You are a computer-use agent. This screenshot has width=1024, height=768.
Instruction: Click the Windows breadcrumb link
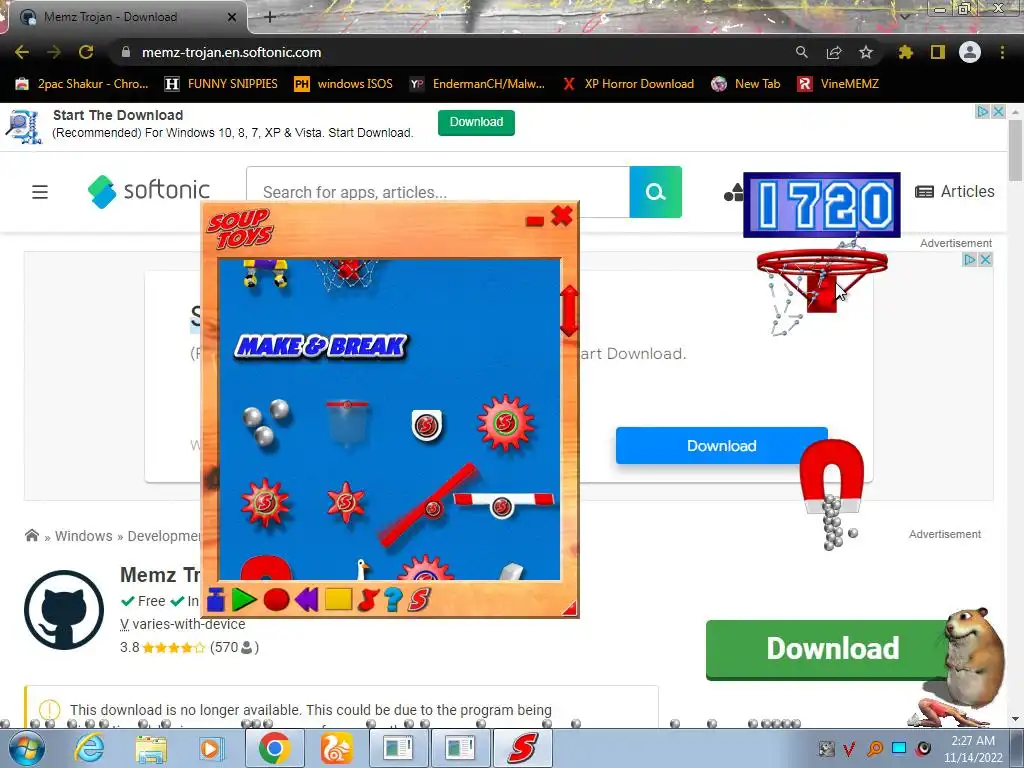pos(84,536)
